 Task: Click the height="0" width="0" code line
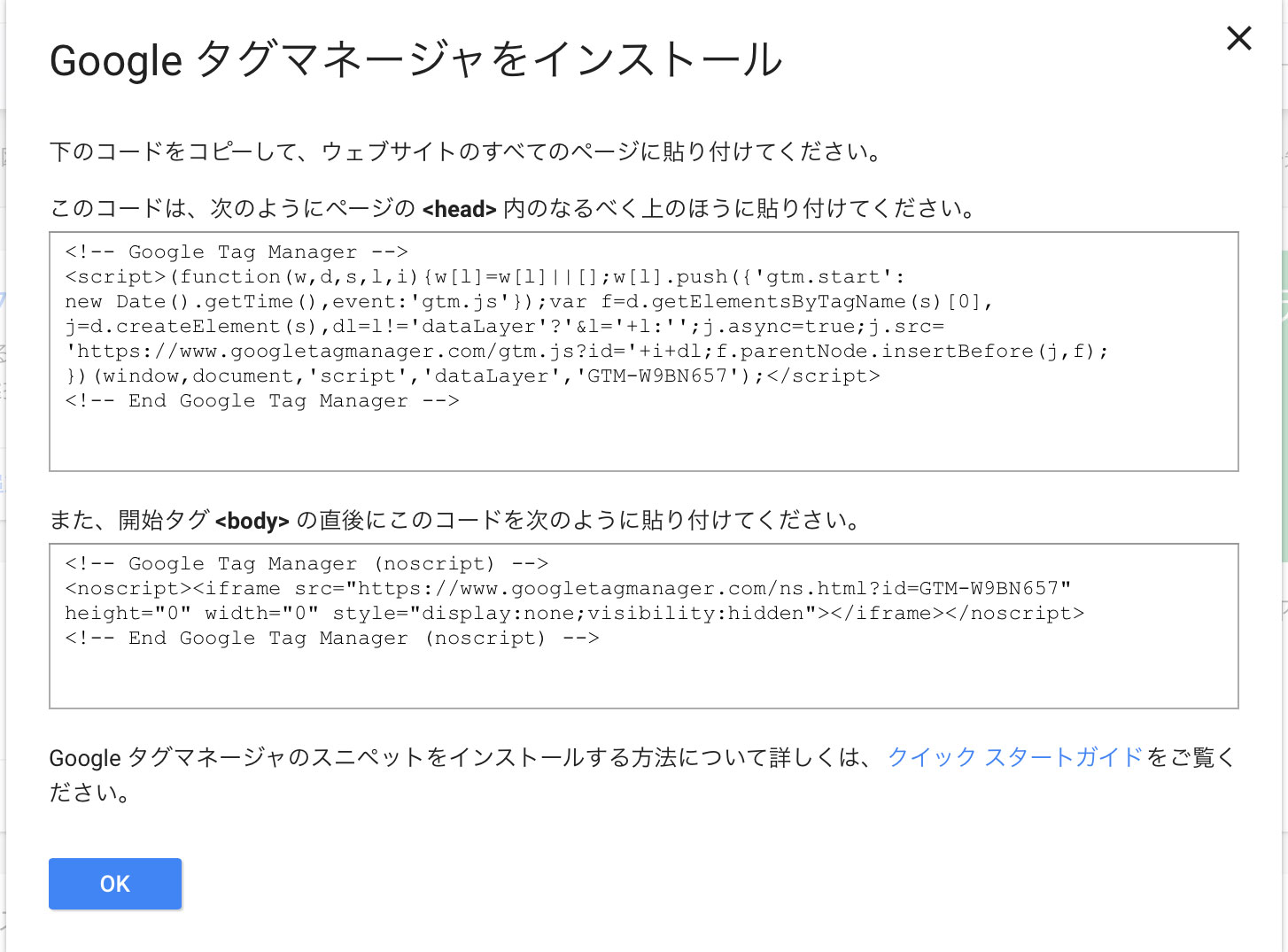point(574,614)
